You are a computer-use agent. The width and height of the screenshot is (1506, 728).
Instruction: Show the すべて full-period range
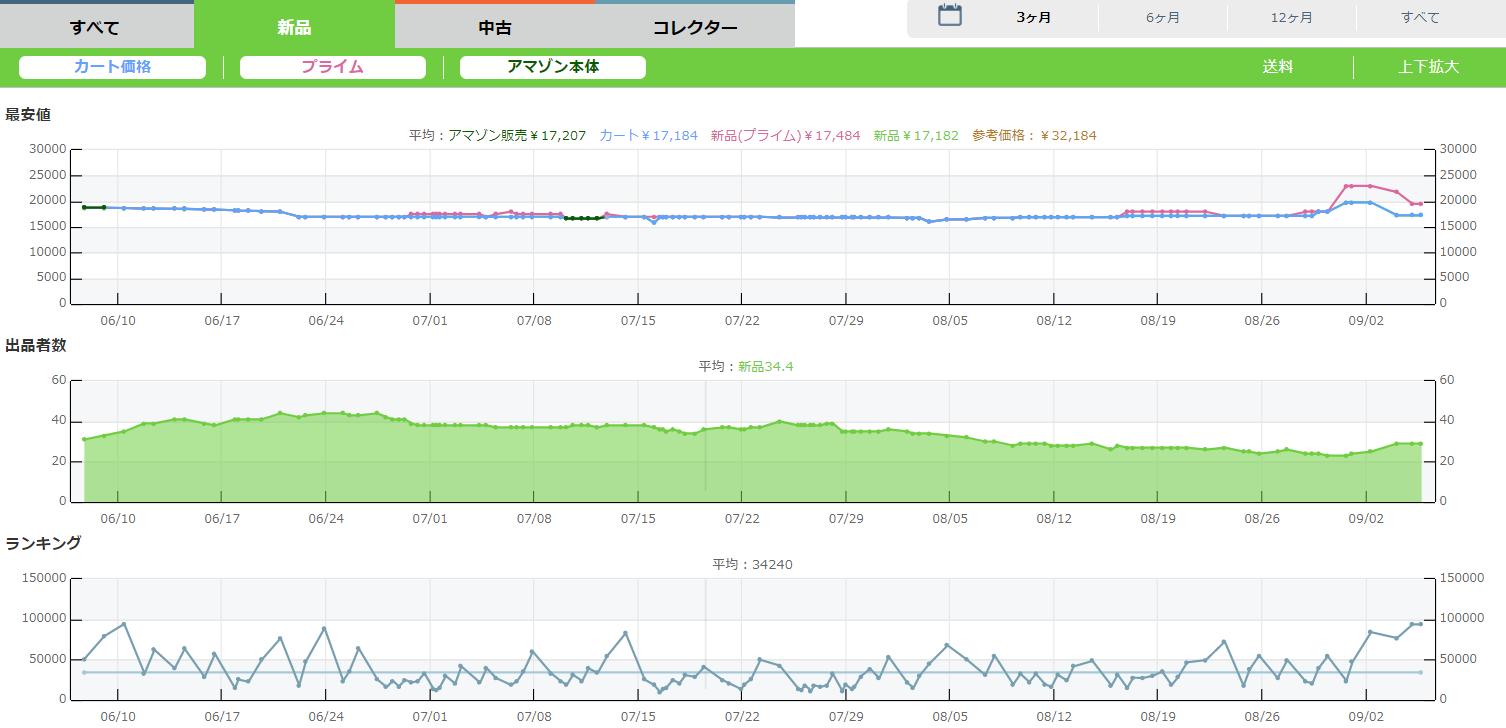coord(1420,18)
